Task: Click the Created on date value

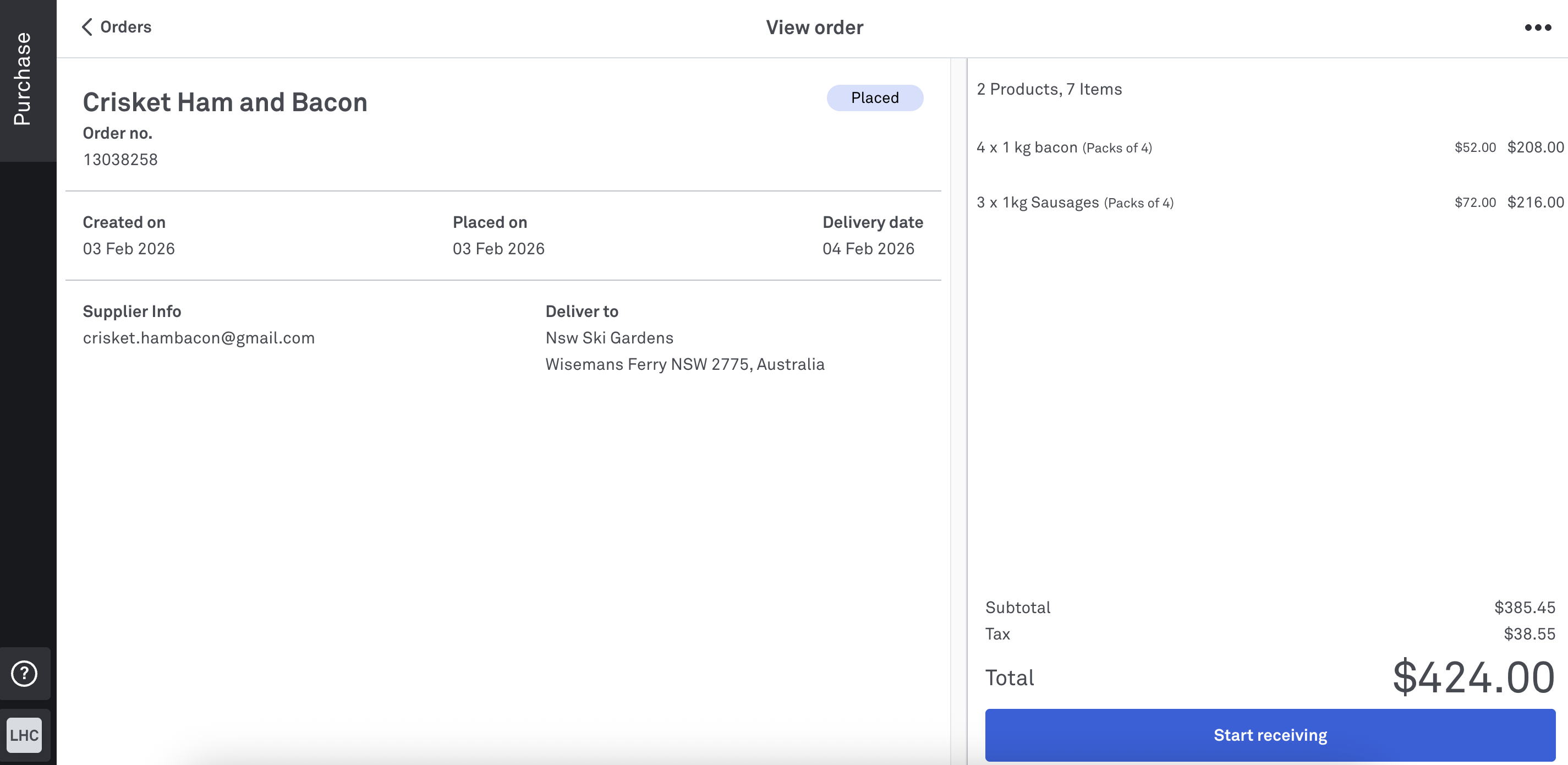Action: click(129, 249)
